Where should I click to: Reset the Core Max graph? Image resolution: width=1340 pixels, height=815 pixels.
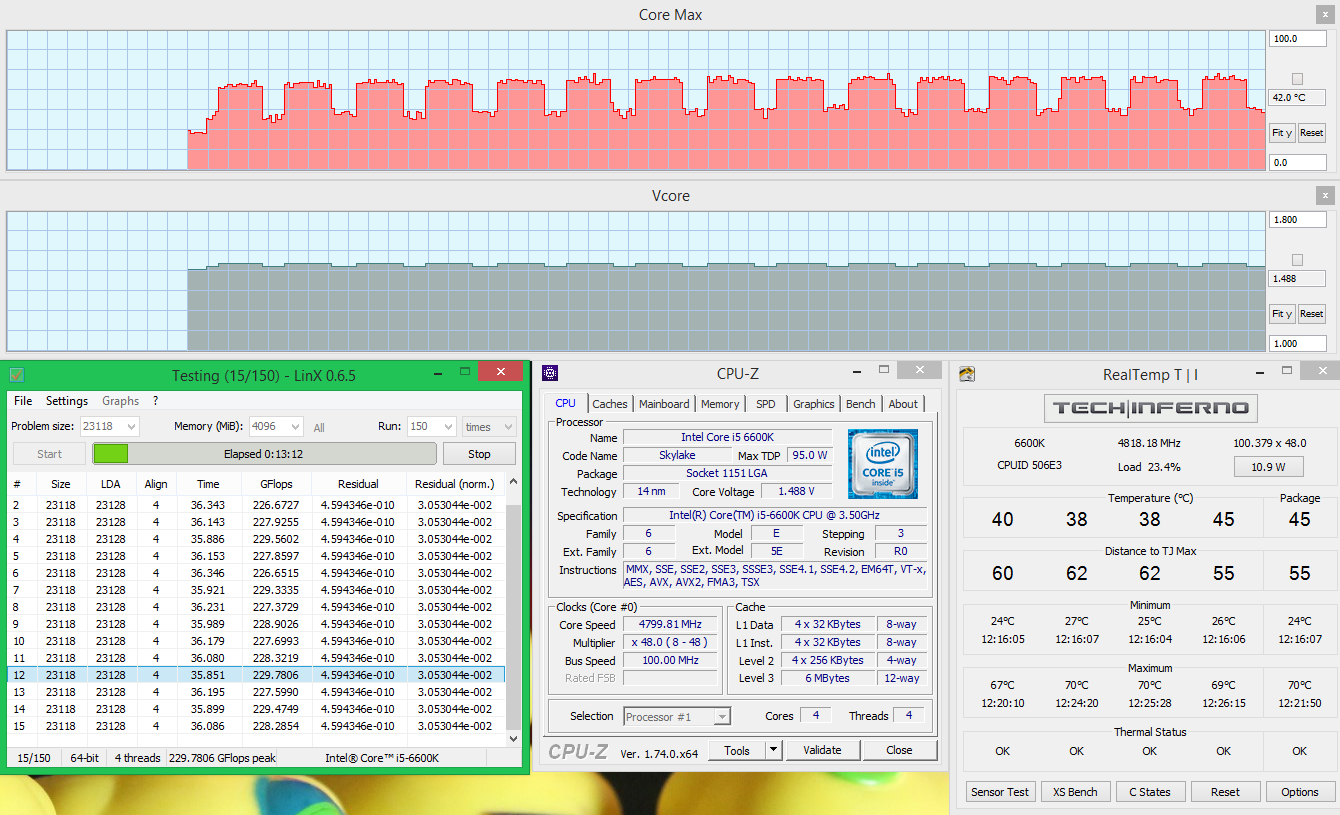point(1311,133)
